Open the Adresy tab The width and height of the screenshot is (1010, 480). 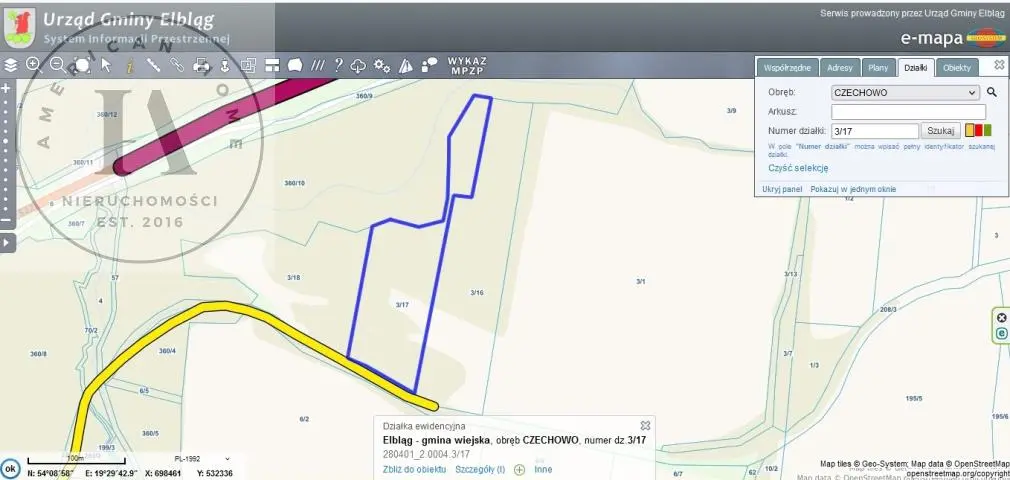840,68
